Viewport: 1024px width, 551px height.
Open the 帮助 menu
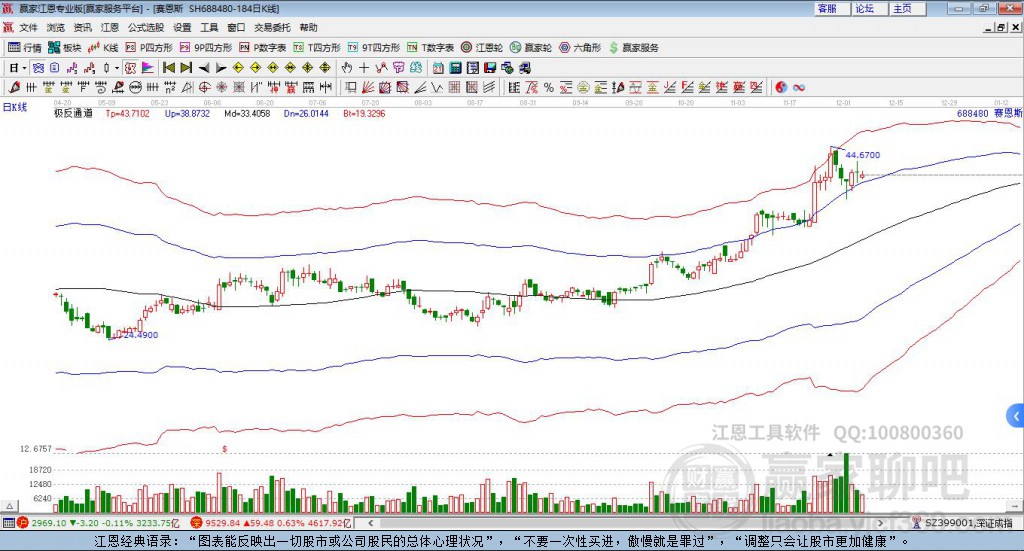click(x=308, y=27)
